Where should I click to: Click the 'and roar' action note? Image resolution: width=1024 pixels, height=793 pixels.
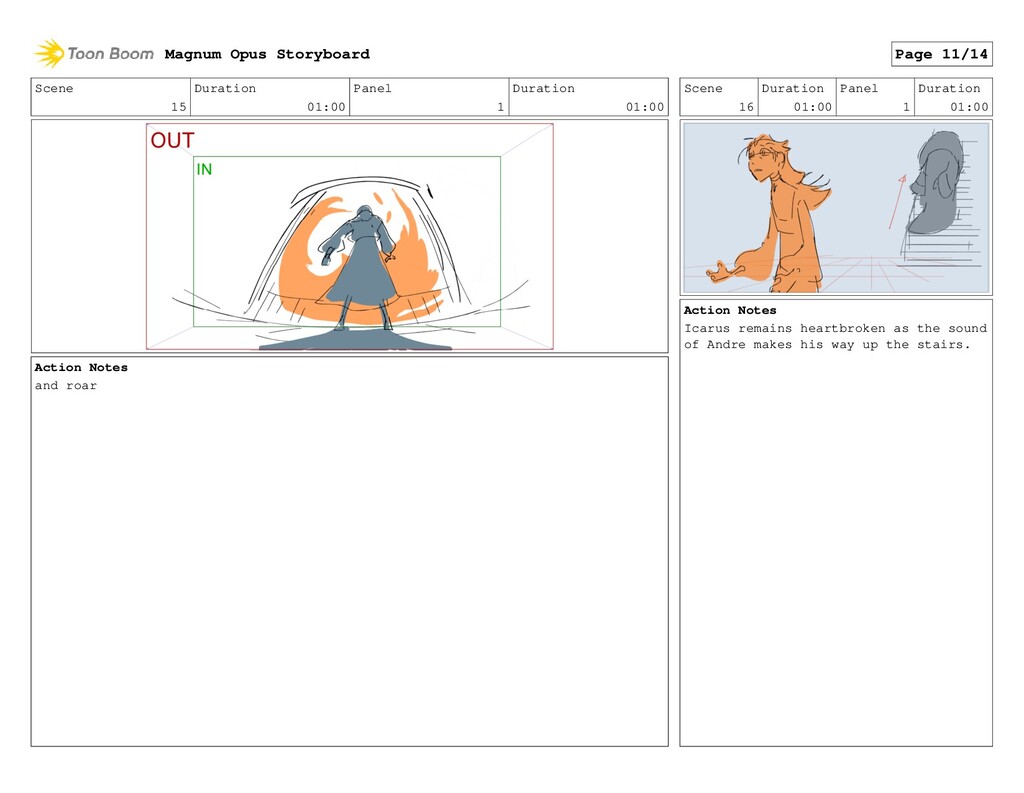(x=66, y=386)
